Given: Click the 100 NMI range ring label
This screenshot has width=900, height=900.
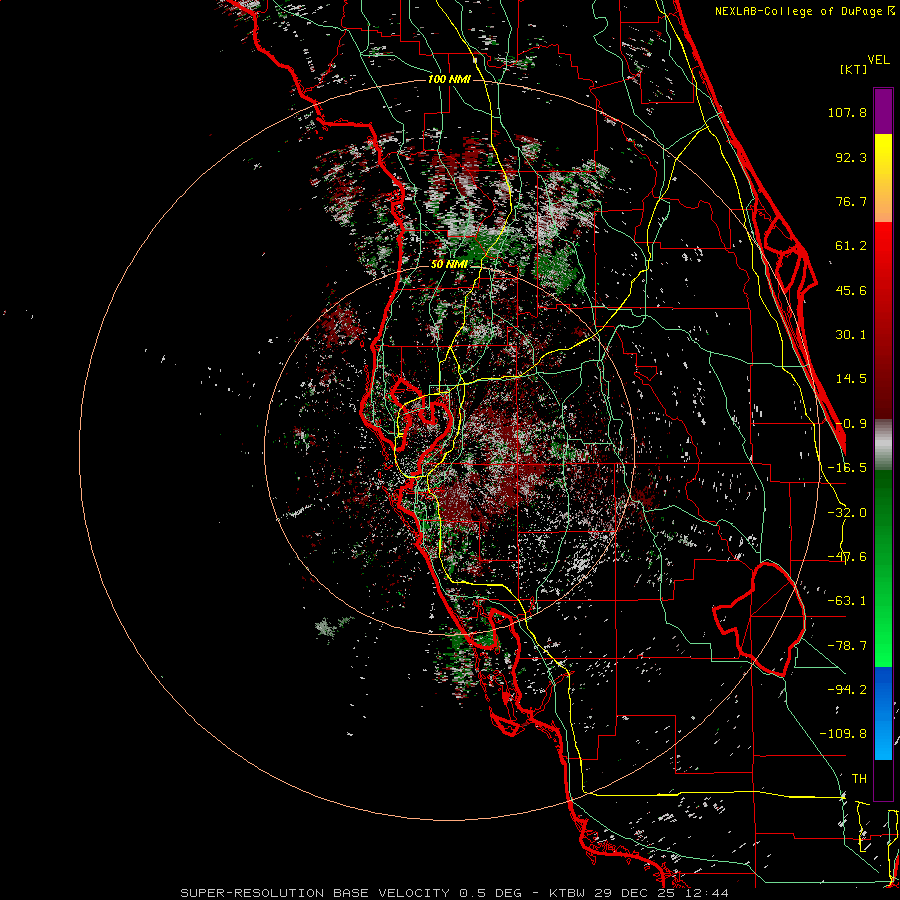Looking at the screenshot, I should click(449, 79).
